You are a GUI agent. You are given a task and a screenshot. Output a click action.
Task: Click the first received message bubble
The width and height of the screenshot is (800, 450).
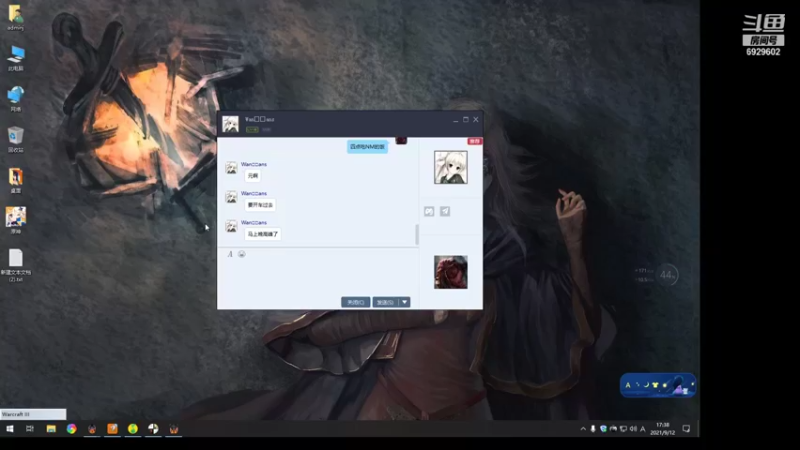click(x=253, y=176)
